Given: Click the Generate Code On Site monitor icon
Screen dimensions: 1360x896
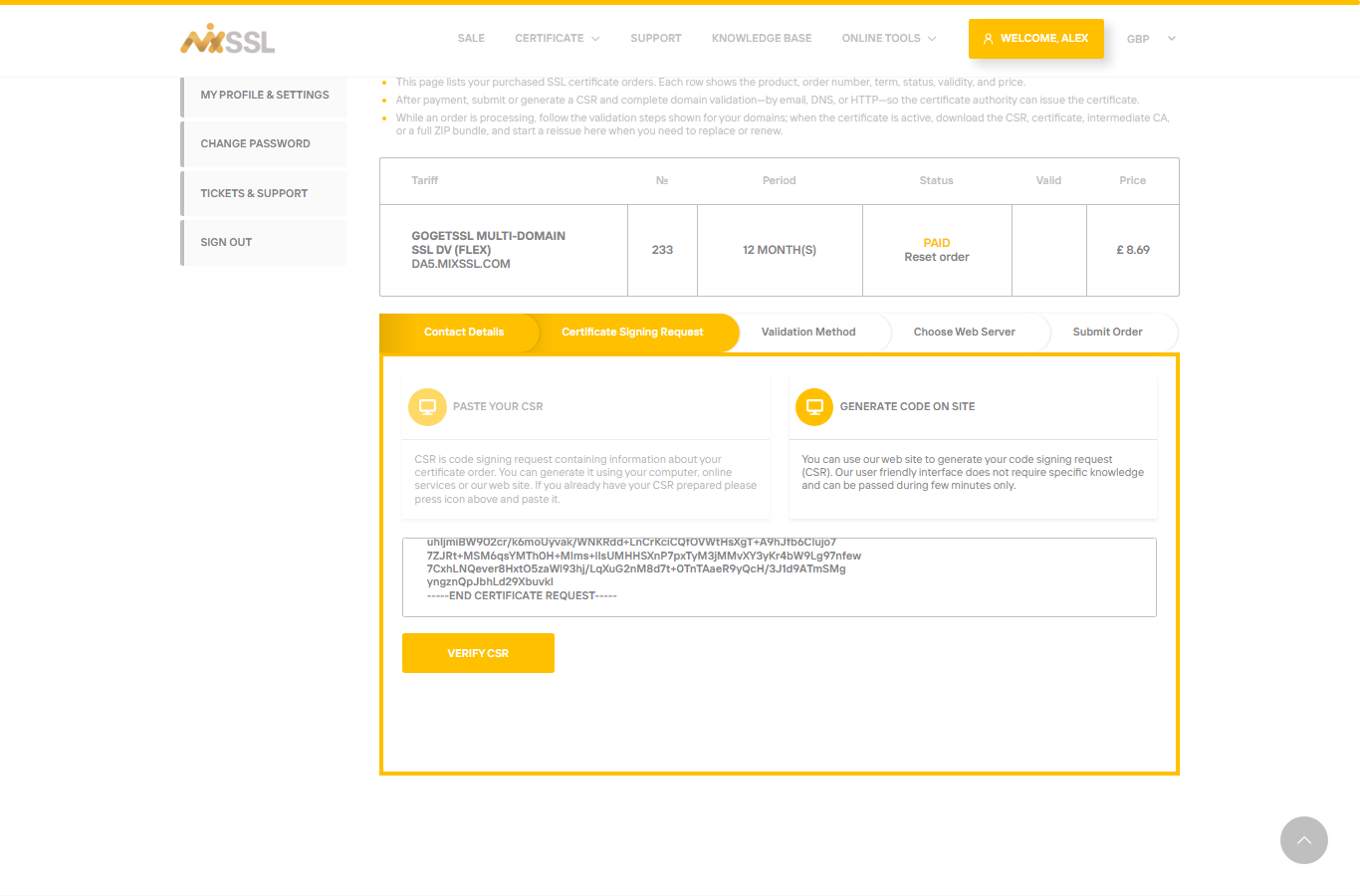Looking at the screenshot, I should [x=814, y=406].
